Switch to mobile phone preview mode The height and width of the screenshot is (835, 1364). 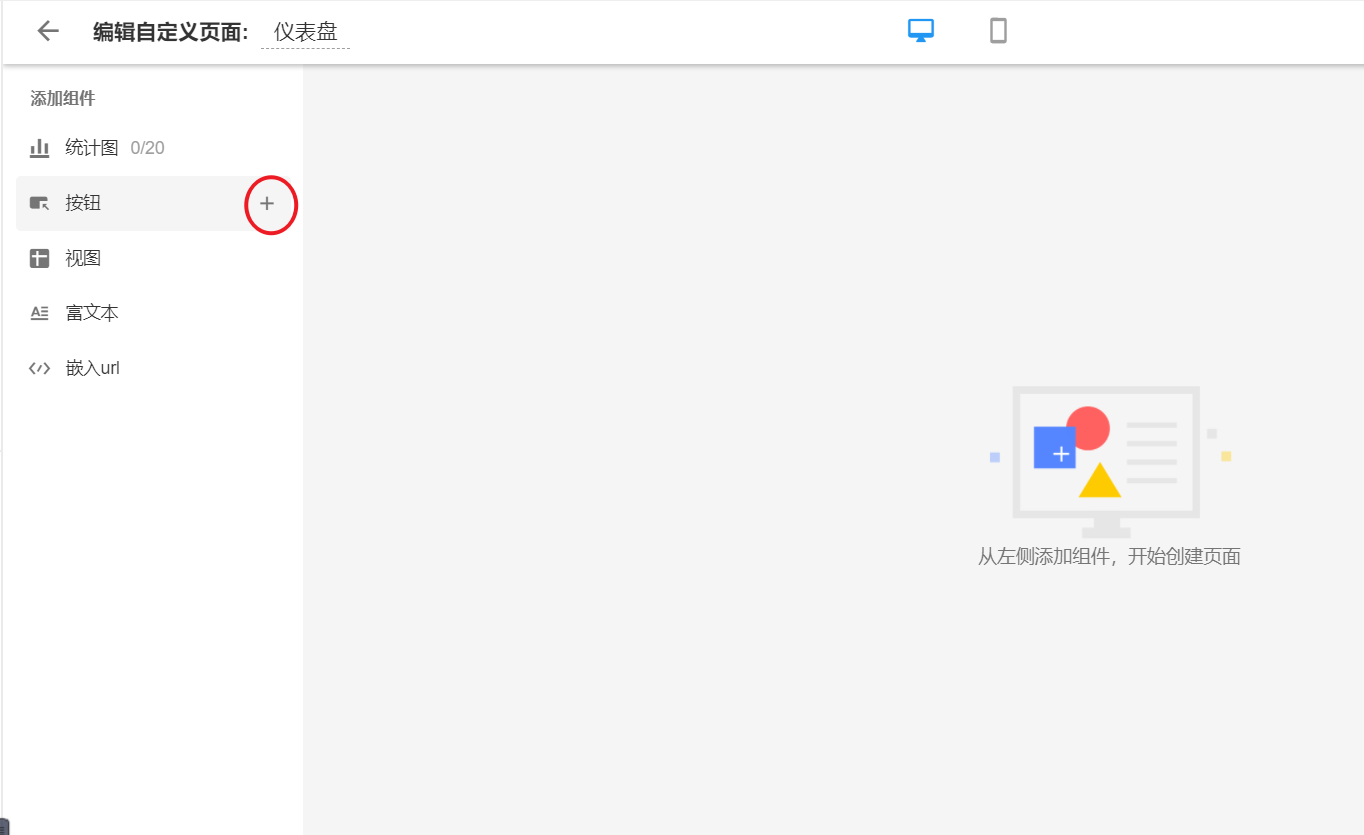pos(997,31)
